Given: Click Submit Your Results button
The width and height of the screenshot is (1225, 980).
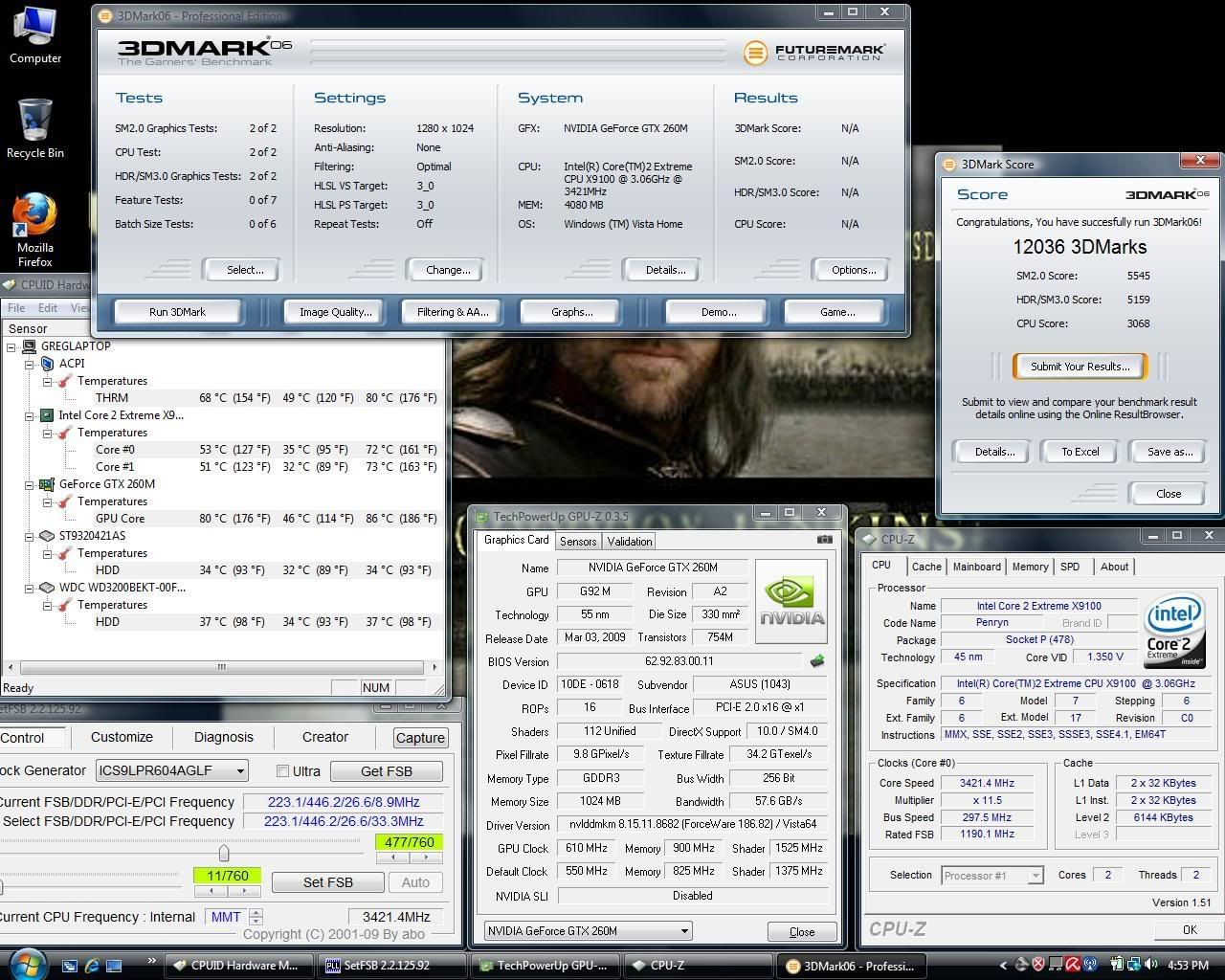Looking at the screenshot, I should pos(1080,367).
